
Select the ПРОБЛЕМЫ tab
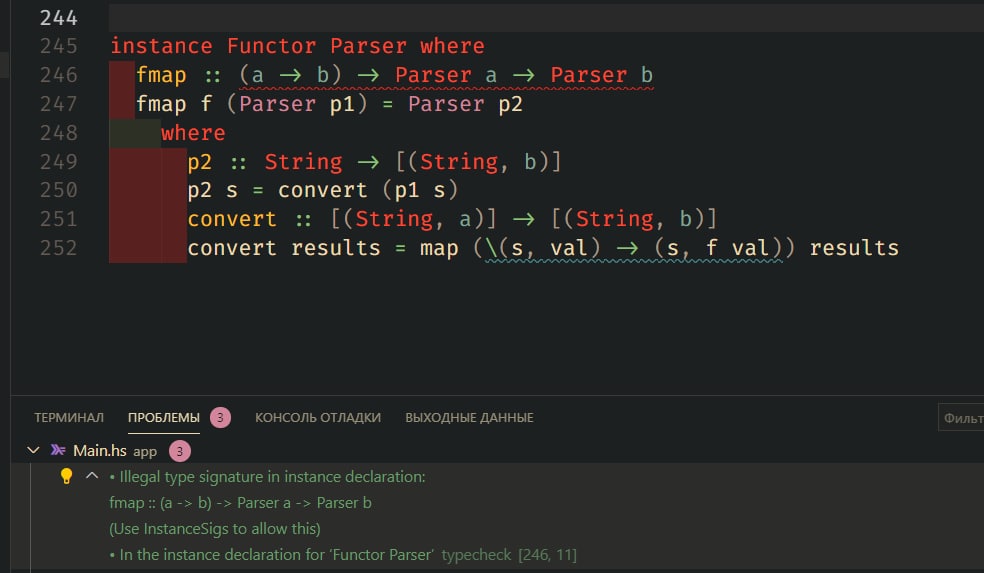click(164, 417)
